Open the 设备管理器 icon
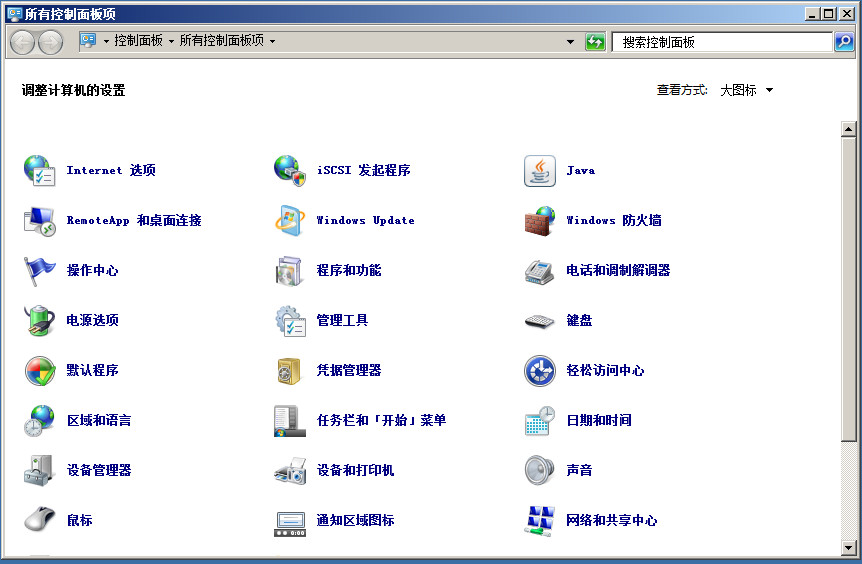Screen dimensions: 862x564 tap(39, 471)
